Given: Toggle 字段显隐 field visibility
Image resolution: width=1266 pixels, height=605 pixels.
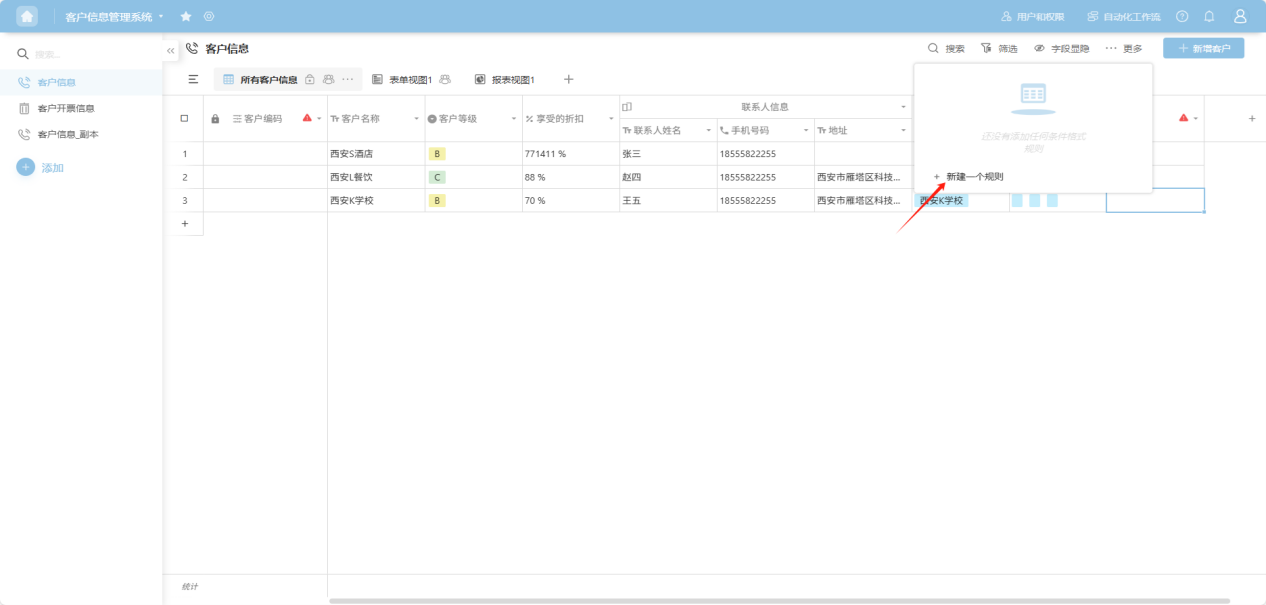Looking at the screenshot, I should click(1061, 48).
